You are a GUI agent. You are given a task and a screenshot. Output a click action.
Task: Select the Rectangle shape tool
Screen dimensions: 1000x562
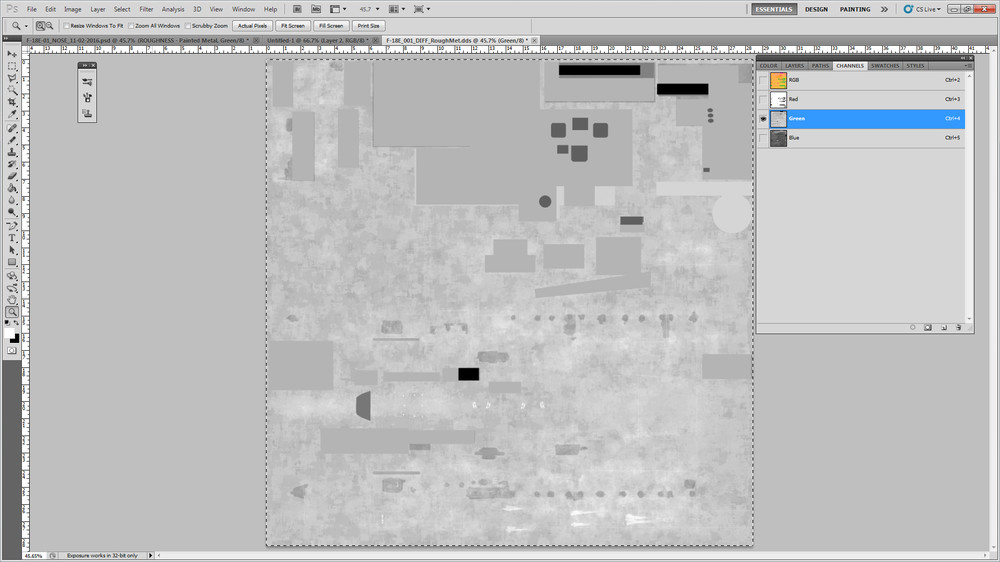(x=12, y=262)
